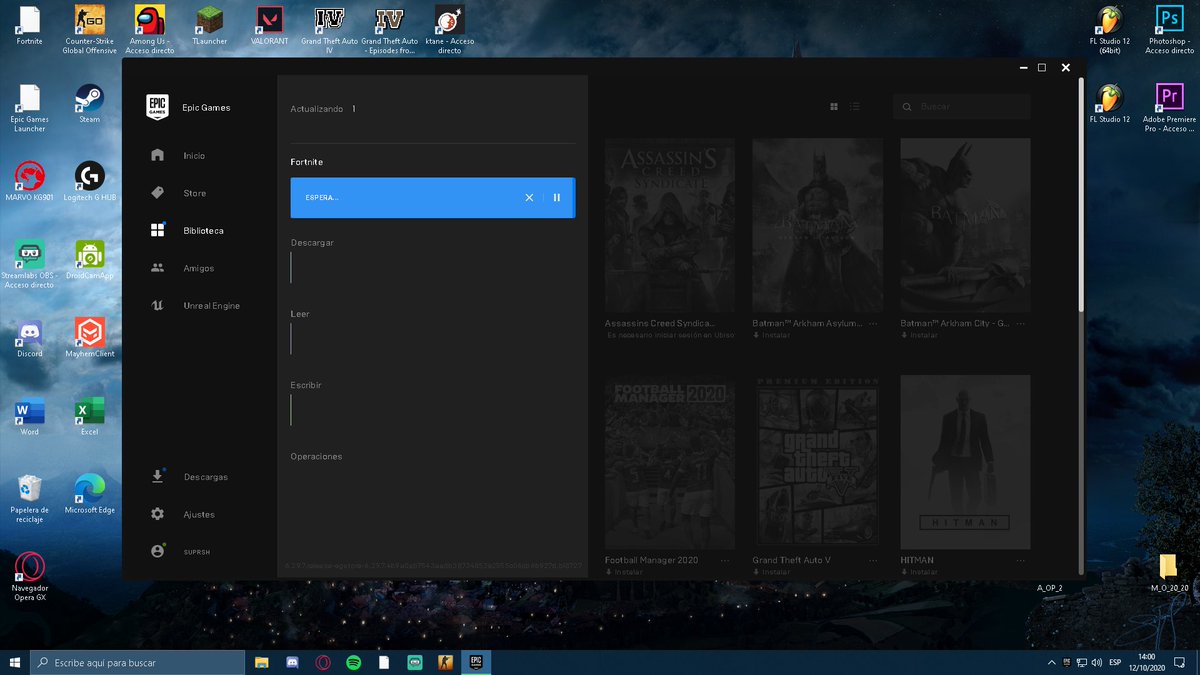Select the HITMAN game cover
The image size is (1200, 675).
pyautogui.click(x=965, y=462)
